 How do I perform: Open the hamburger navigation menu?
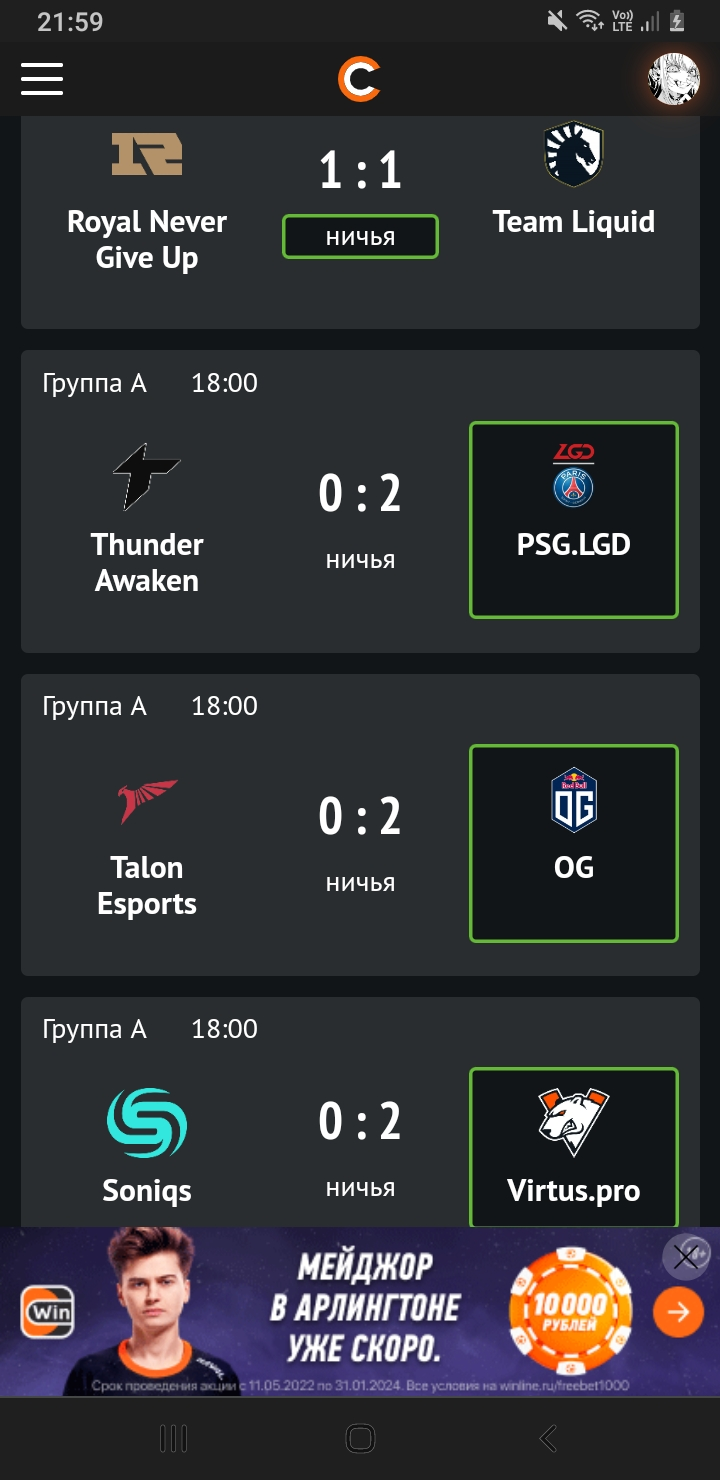(x=42, y=78)
